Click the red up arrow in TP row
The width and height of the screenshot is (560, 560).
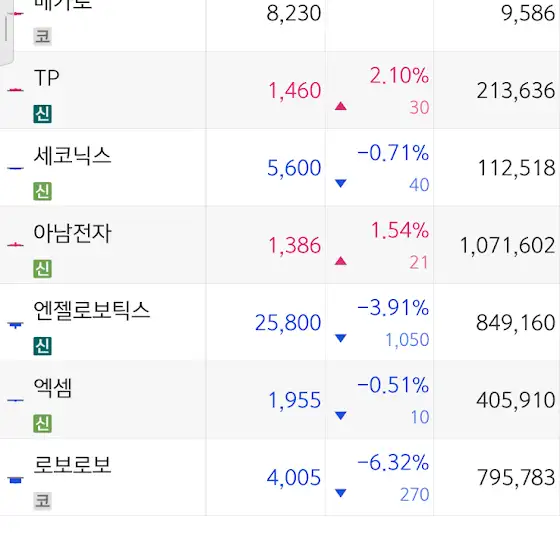[x=341, y=106]
